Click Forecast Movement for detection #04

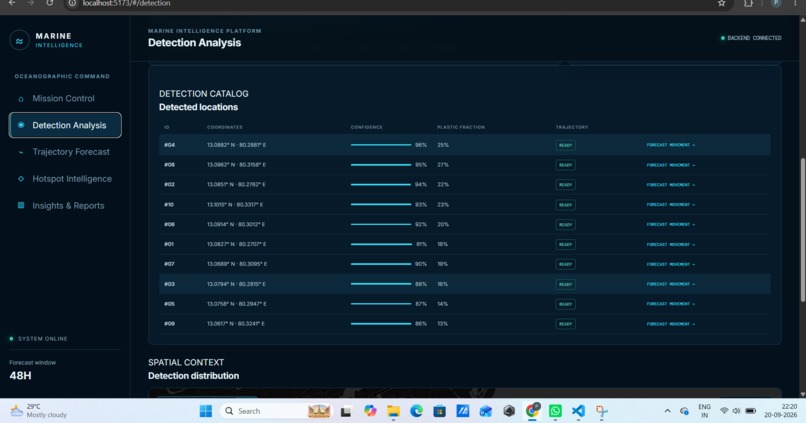(671, 145)
